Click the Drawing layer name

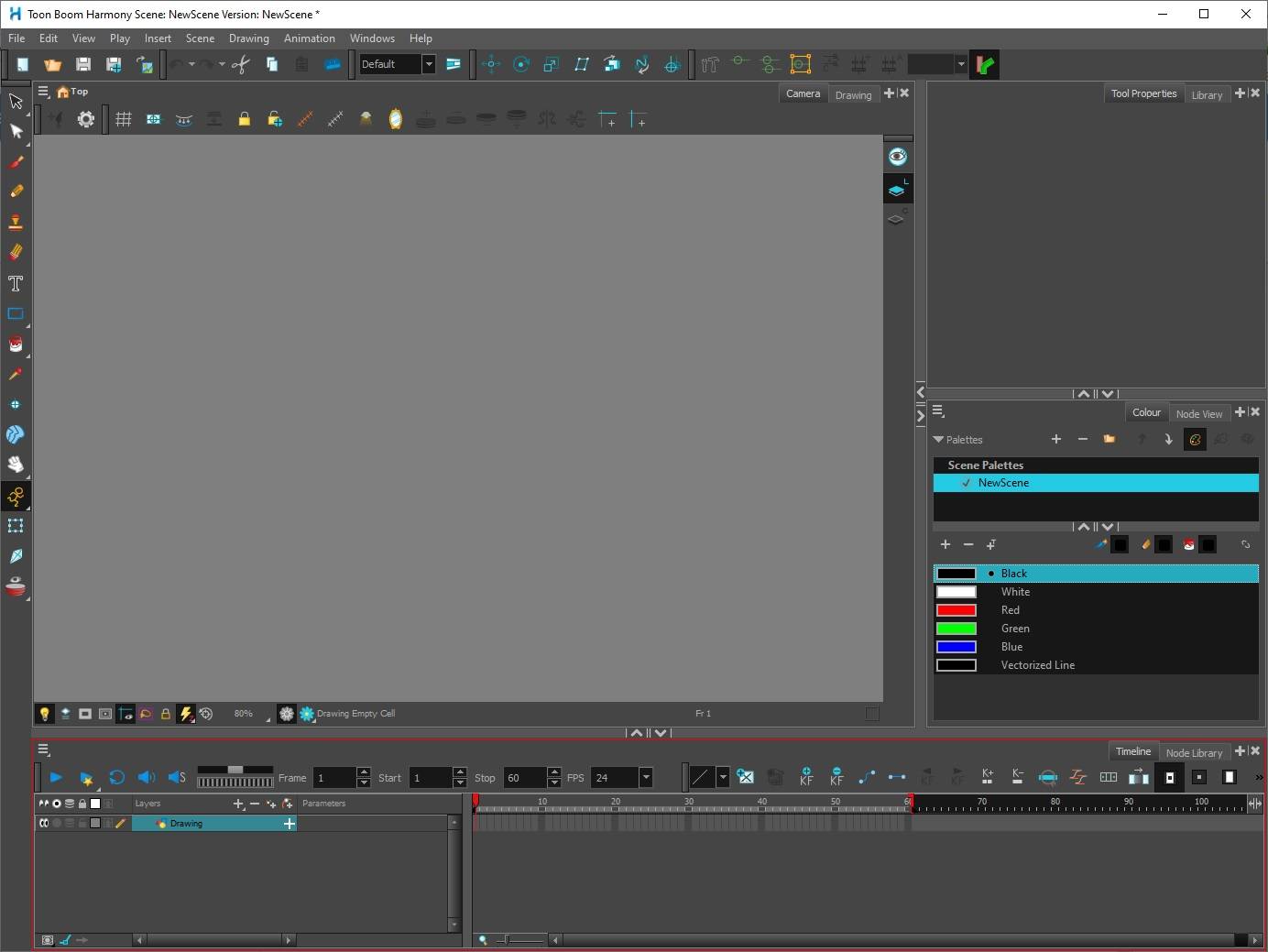(x=186, y=824)
